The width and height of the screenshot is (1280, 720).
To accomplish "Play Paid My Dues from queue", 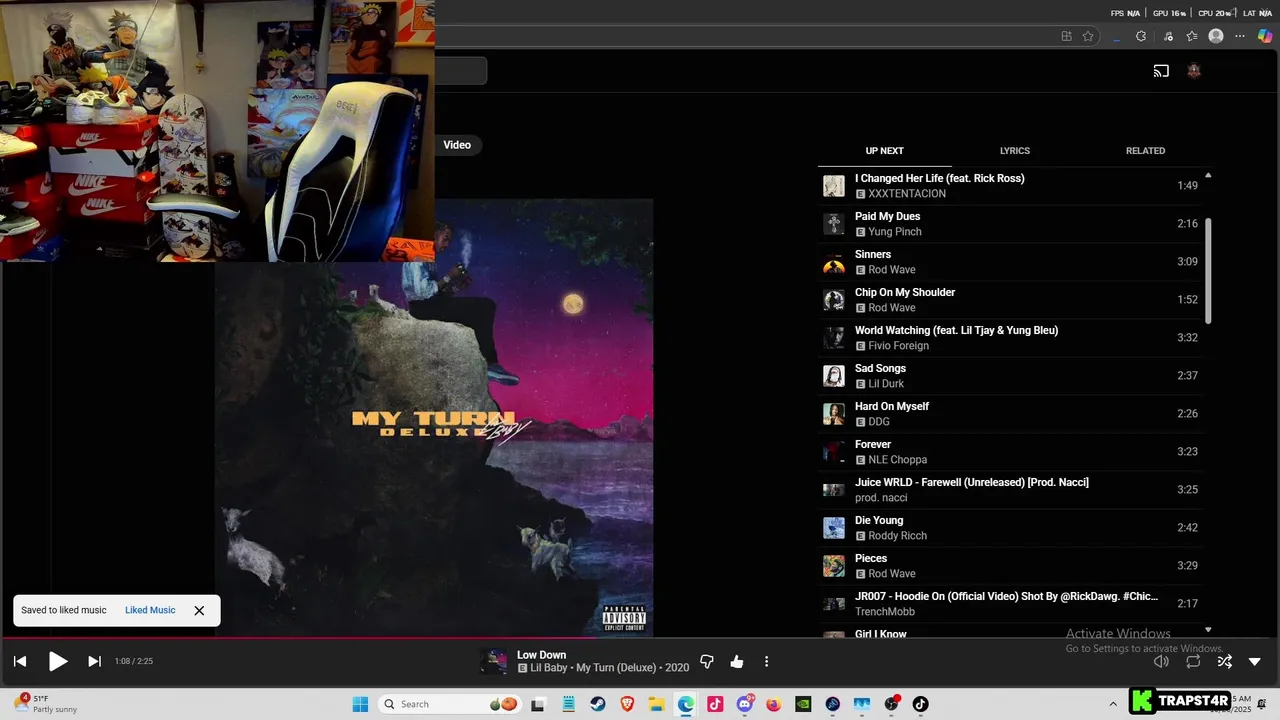I will coord(1010,224).
